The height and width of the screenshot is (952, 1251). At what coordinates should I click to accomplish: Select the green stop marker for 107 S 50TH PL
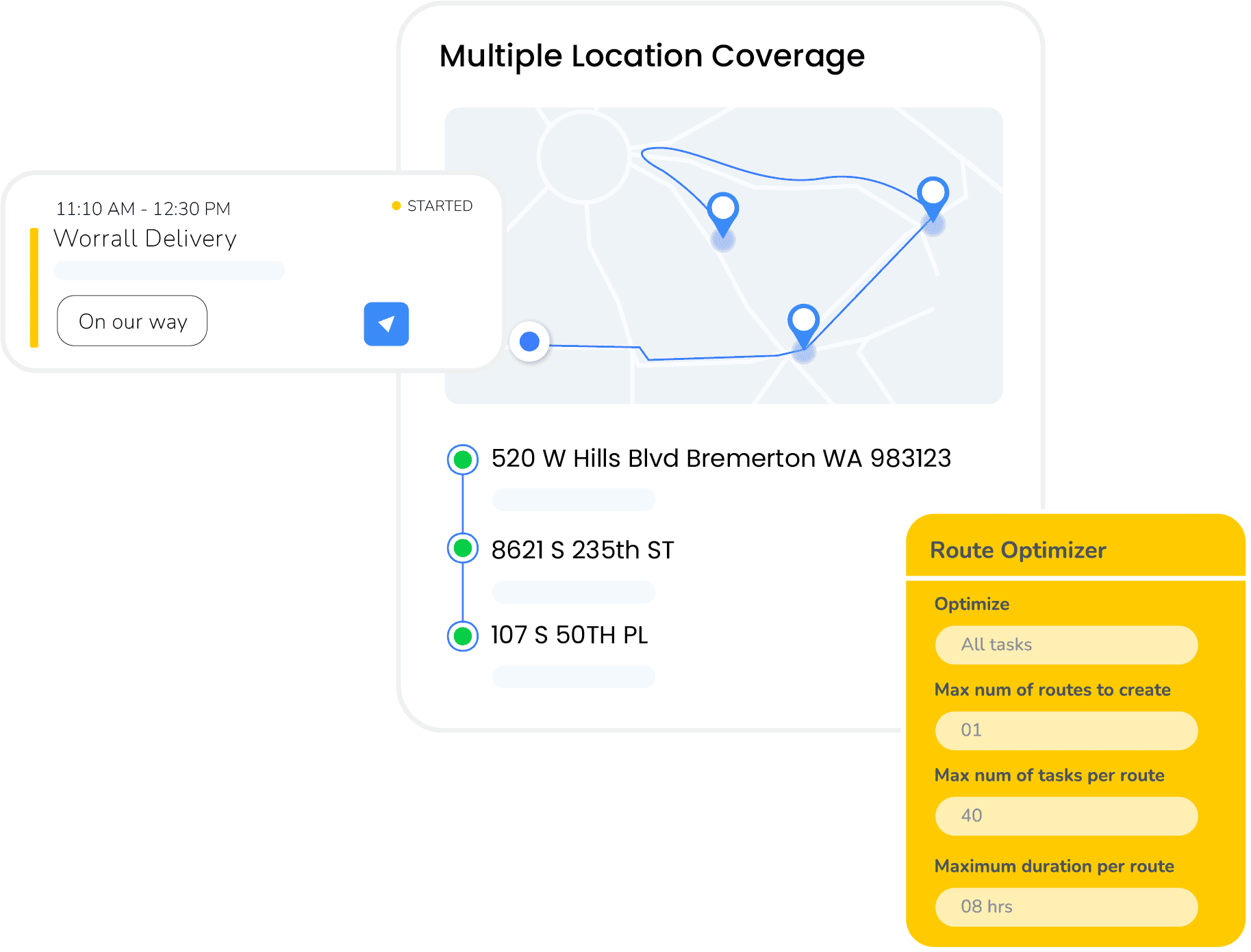click(462, 636)
